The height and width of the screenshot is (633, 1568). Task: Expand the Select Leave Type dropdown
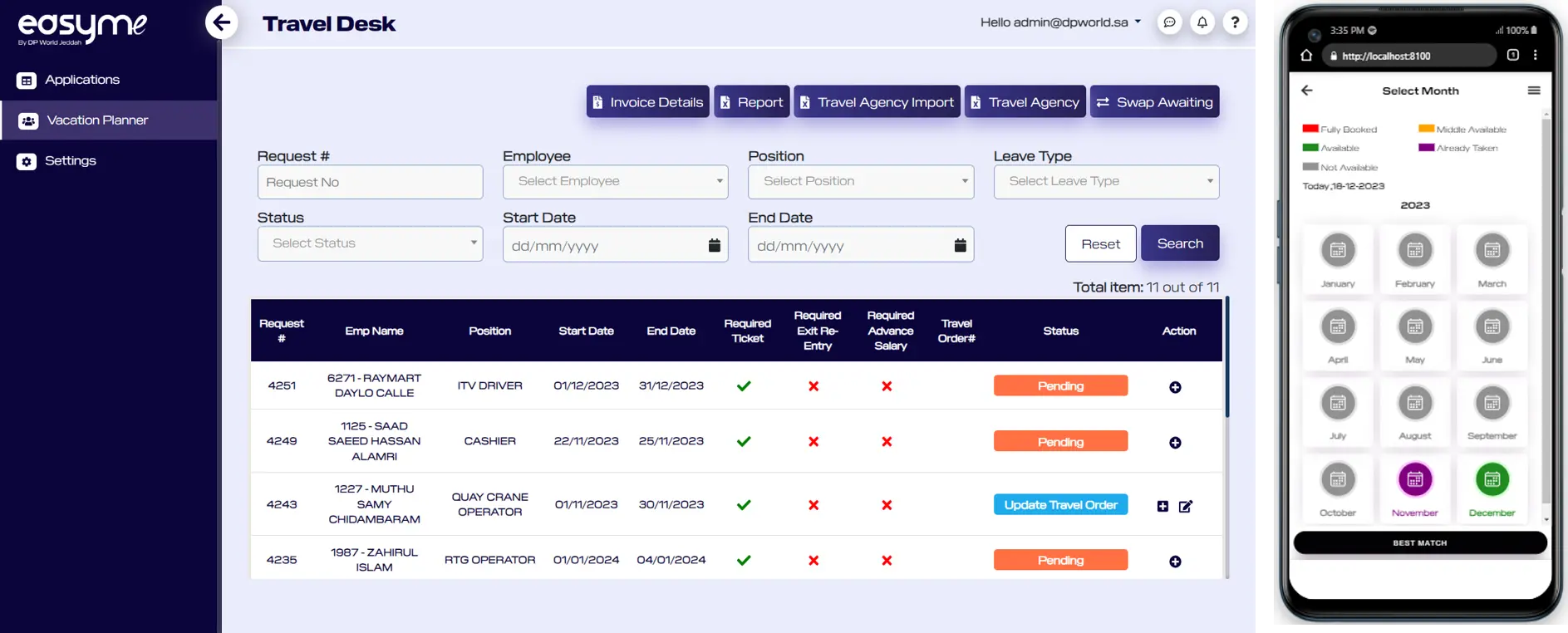pos(1106,181)
